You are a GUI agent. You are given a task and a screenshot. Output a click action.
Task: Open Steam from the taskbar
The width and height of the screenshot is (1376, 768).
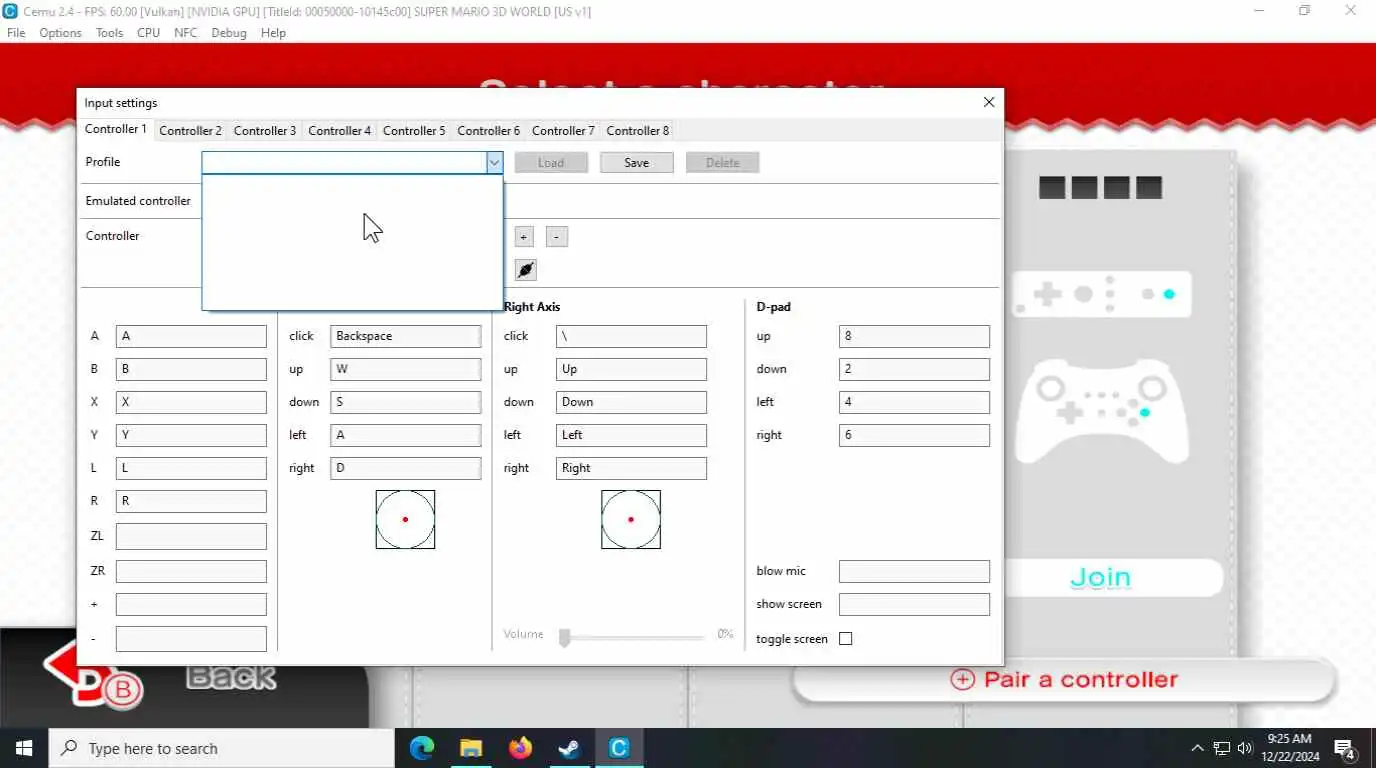pyautogui.click(x=569, y=748)
